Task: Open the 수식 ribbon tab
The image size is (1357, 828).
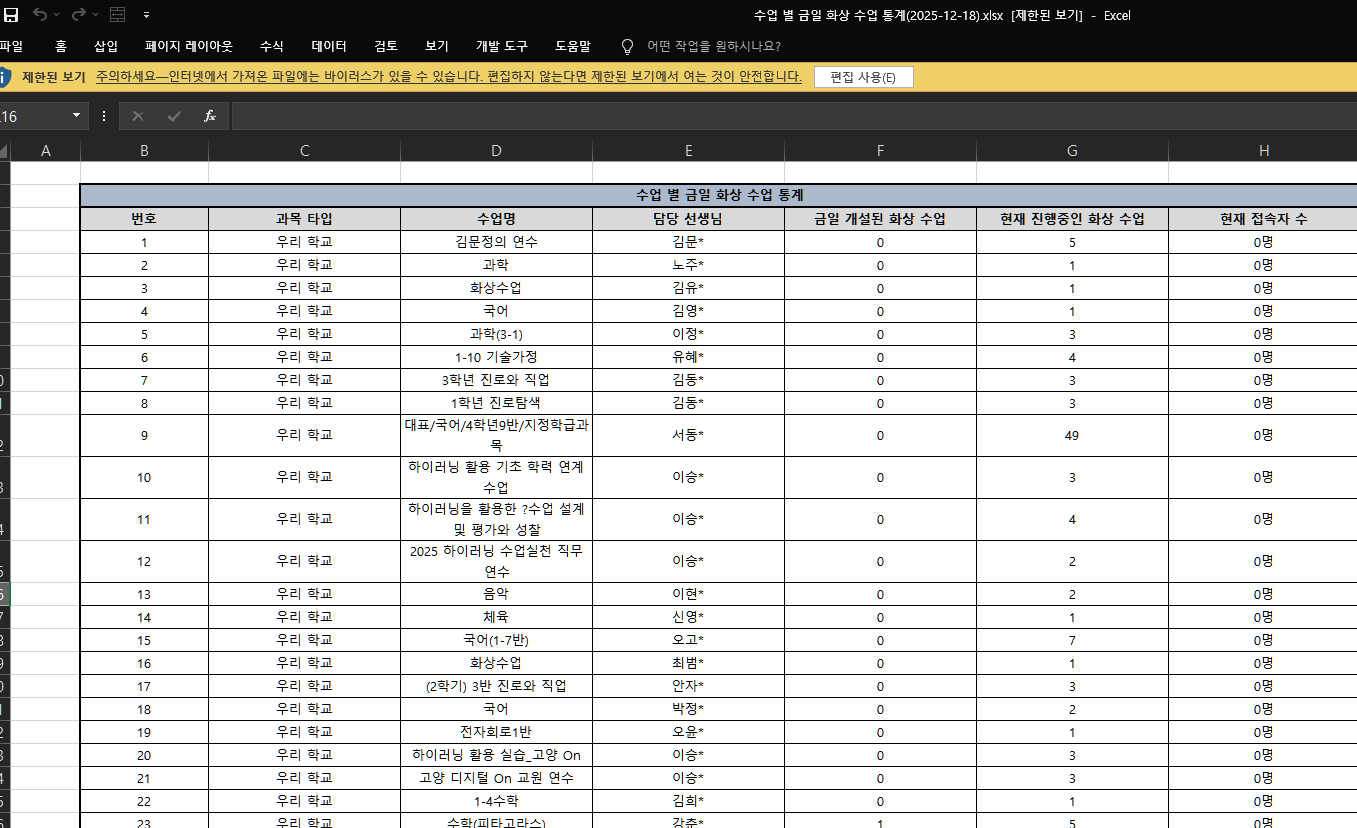Action: [x=271, y=46]
